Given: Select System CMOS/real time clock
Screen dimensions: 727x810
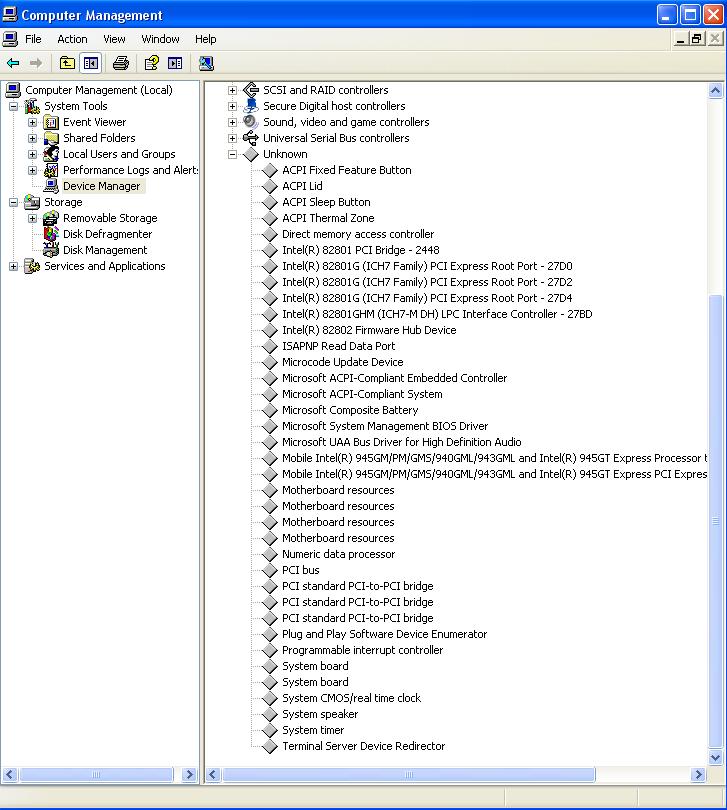Looking at the screenshot, I should [351, 698].
